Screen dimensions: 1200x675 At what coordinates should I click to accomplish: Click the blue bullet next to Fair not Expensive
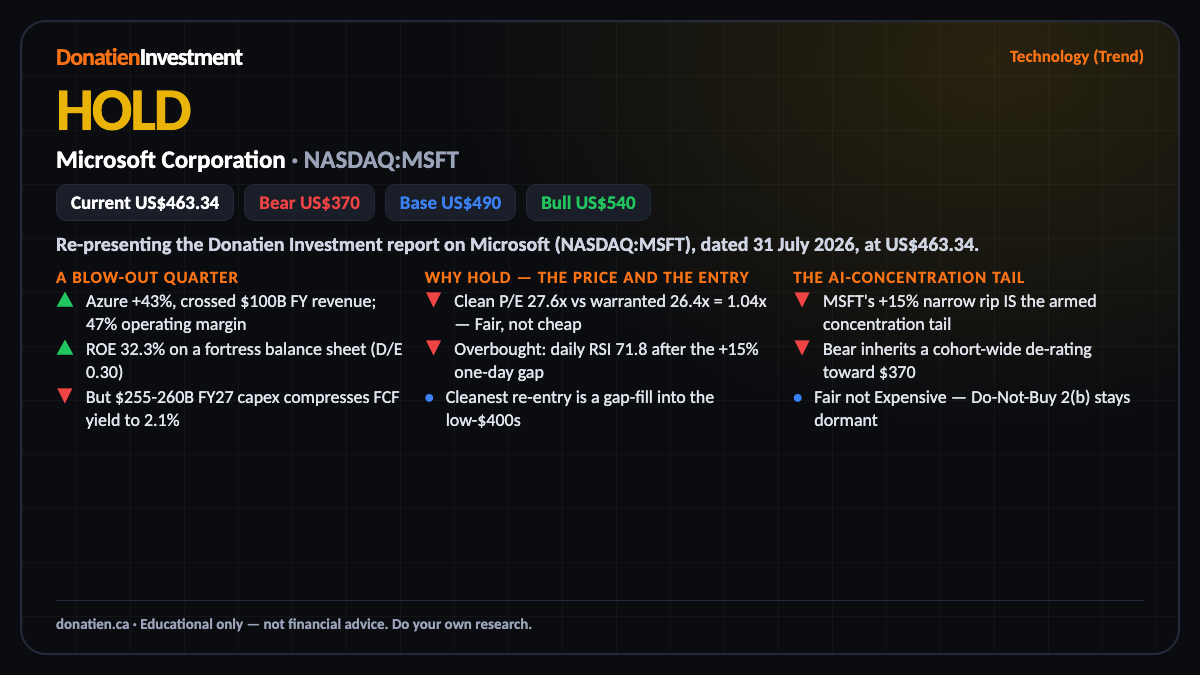click(798, 397)
